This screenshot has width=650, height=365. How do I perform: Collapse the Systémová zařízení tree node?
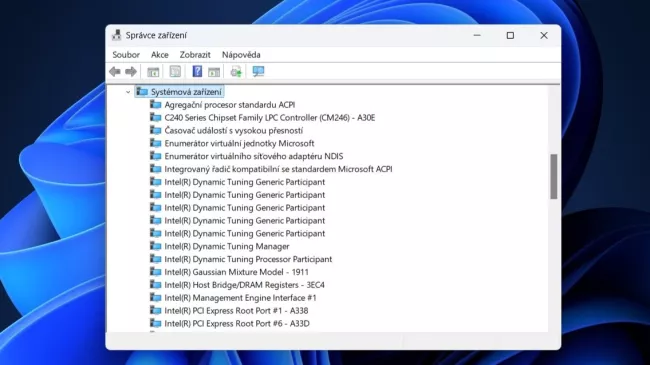(128, 92)
